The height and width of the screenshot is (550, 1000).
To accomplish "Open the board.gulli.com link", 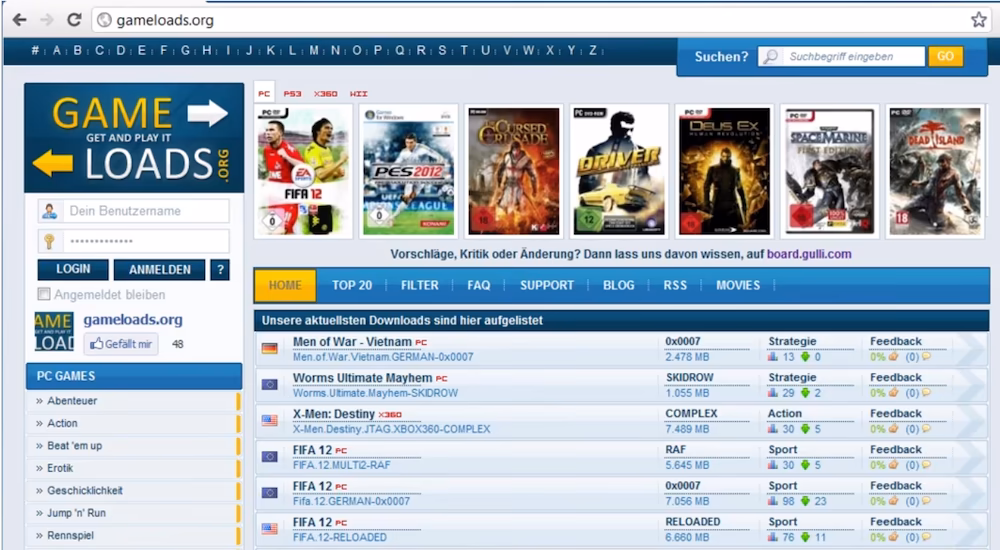I will [x=809, y=254].
